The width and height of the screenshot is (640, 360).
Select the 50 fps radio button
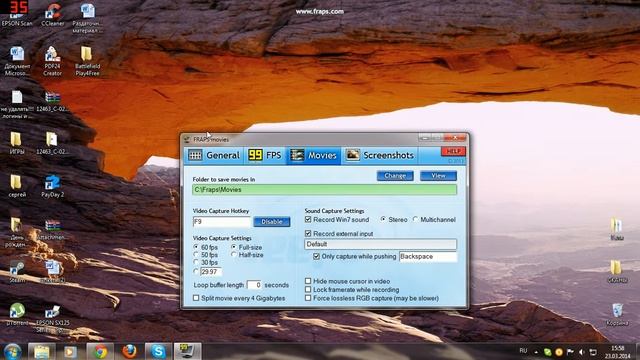196,254
